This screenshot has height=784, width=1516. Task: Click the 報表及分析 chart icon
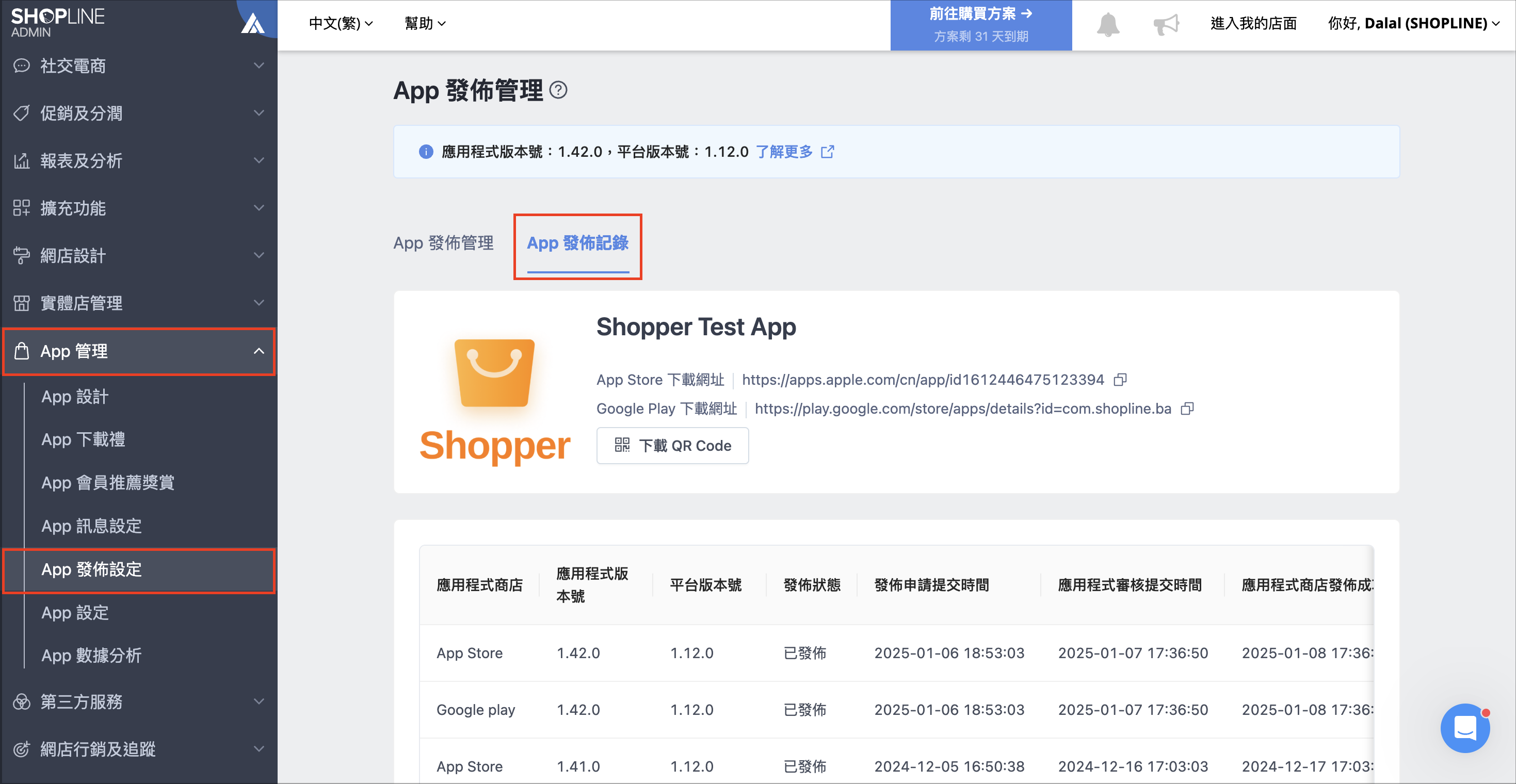coord(22,160)
